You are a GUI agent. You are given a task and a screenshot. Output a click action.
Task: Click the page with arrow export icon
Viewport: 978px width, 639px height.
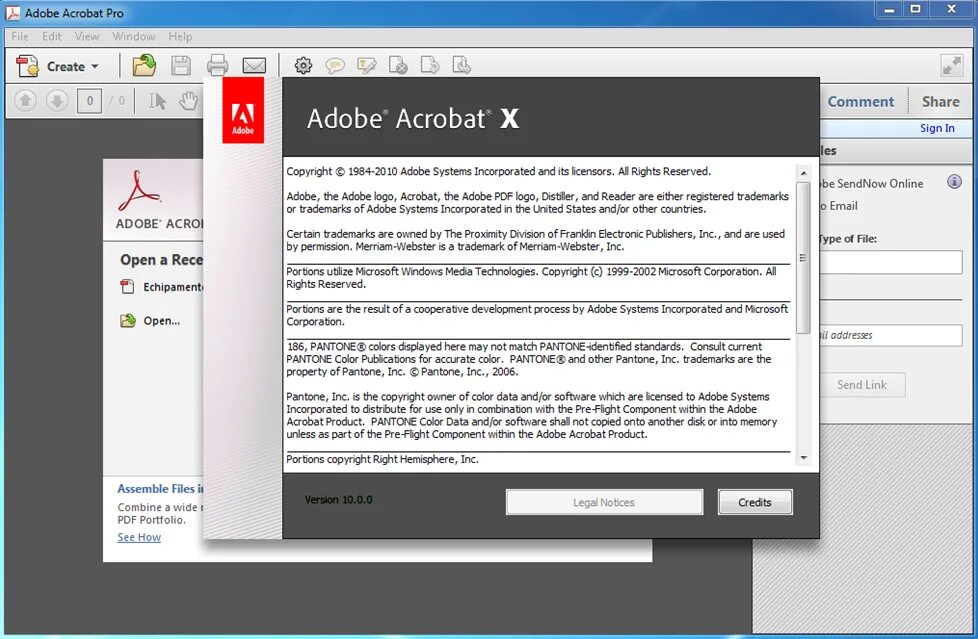tap(430, 65)
